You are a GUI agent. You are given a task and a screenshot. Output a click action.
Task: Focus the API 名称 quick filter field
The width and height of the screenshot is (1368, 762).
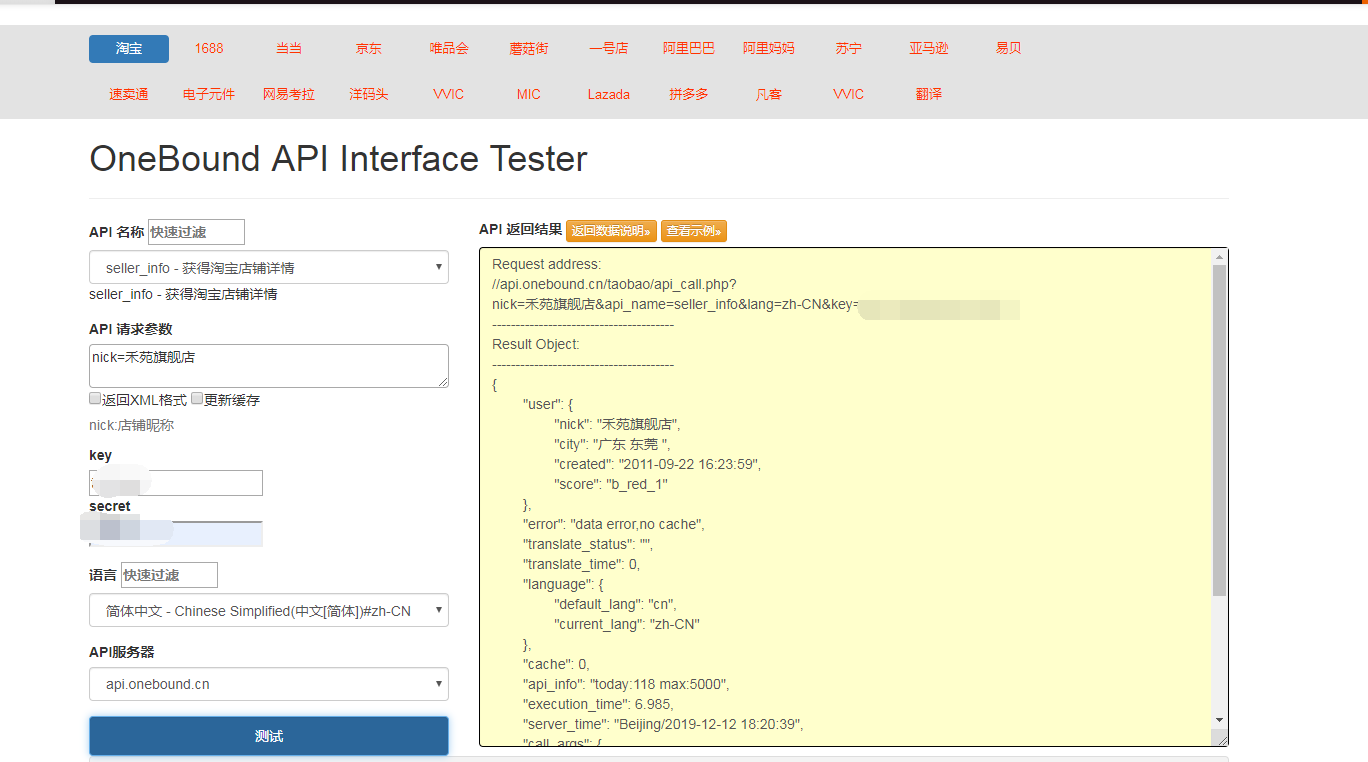coord(196,232)
